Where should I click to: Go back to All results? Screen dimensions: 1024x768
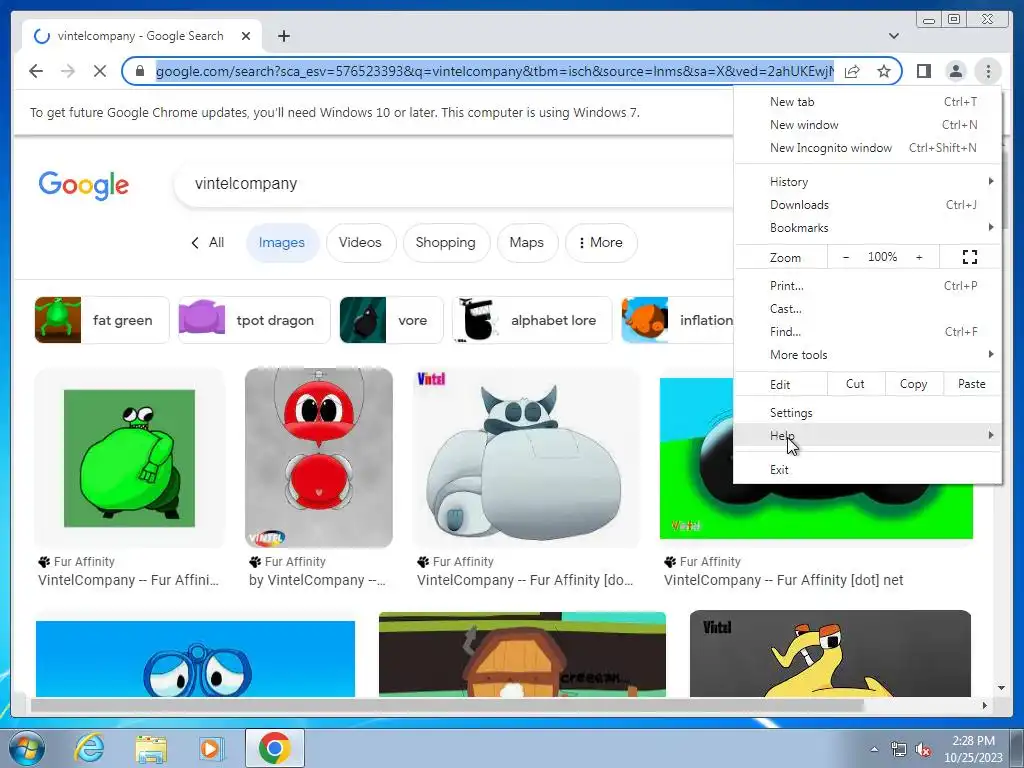208,243
